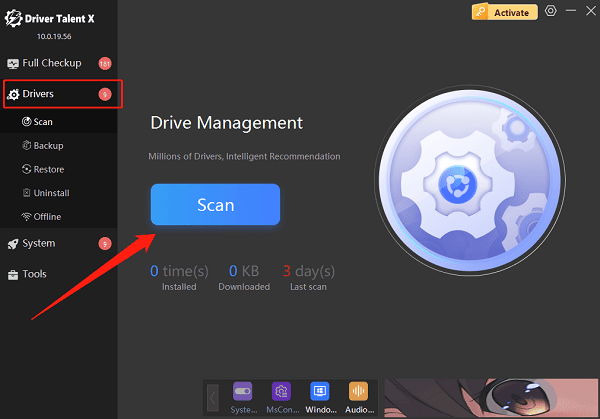The image size is (600, 419).
Task: Expand the System section in sidebar
Action: [39, 243]
